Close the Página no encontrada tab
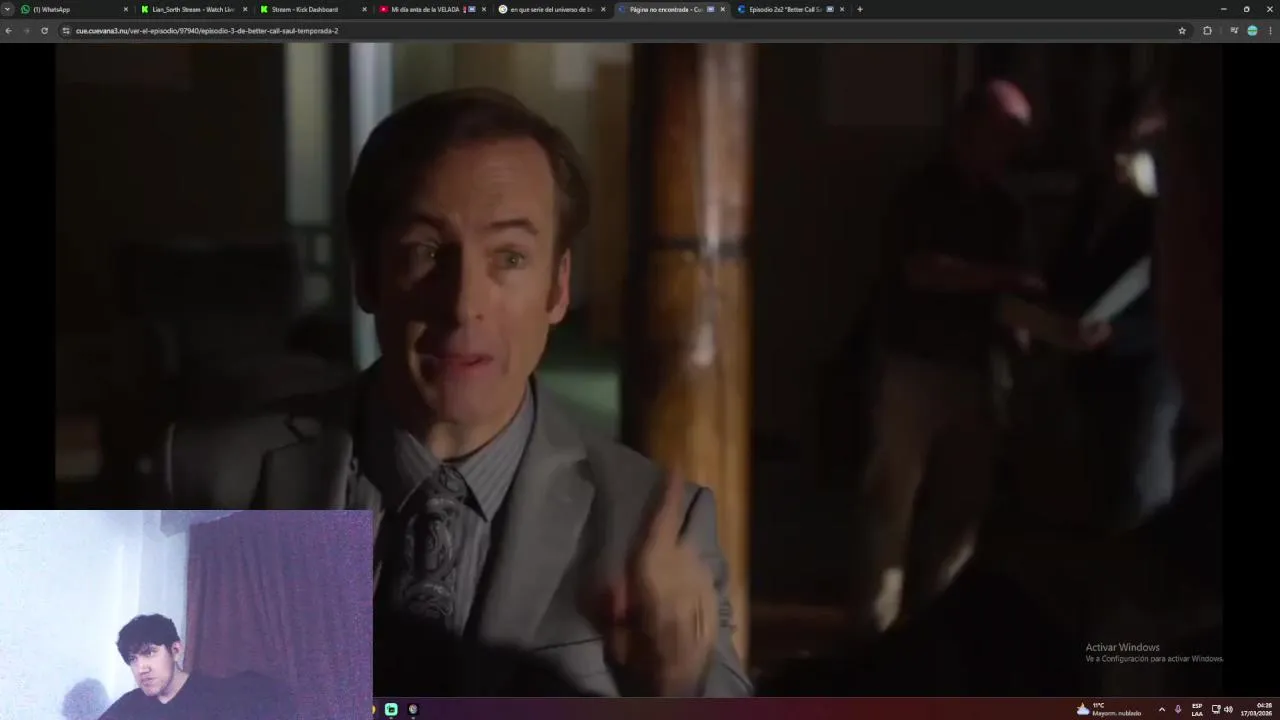Image resolution: width=1280 pixels, height=720 pixels. 722,9
